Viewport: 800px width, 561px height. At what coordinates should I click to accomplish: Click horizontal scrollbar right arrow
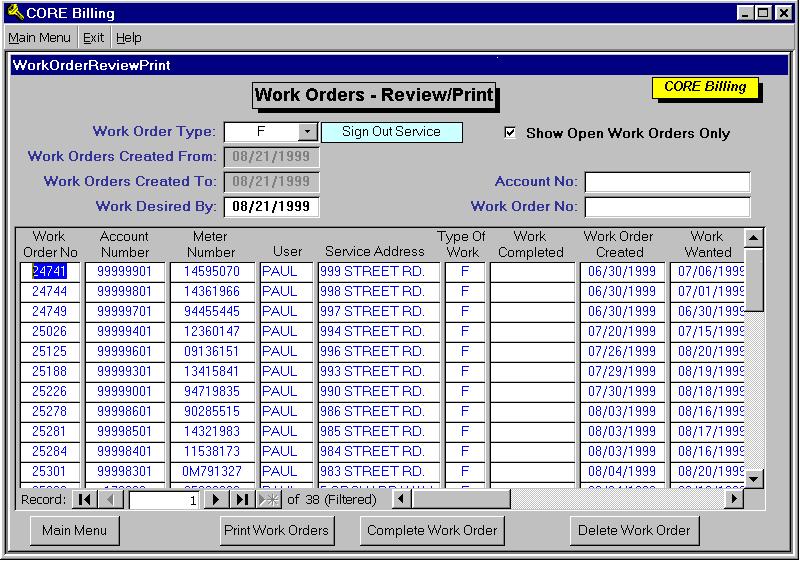[x=734, y=499]
